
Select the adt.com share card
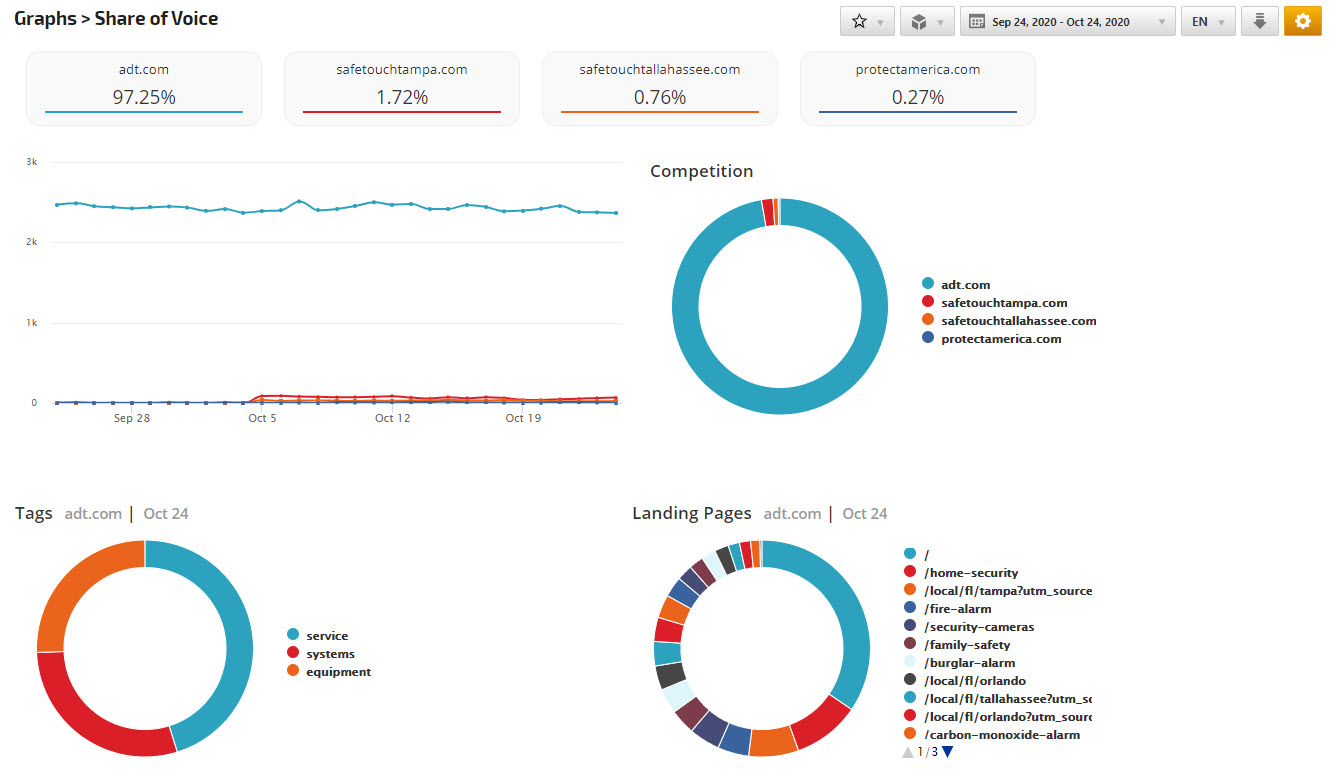(x=144, y=88)
